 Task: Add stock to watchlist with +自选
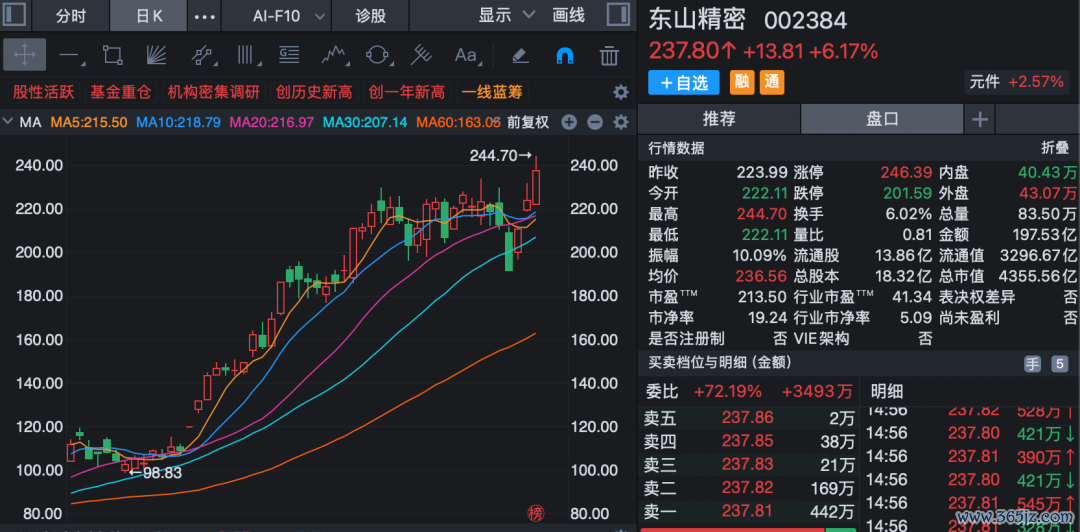tap(684, 83)
